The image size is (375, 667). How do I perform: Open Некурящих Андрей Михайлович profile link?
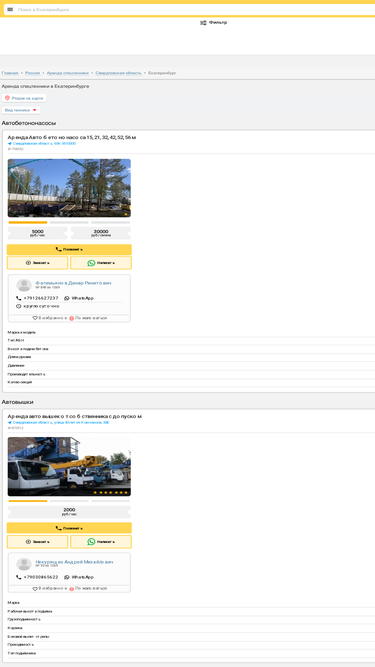point(74,562)
